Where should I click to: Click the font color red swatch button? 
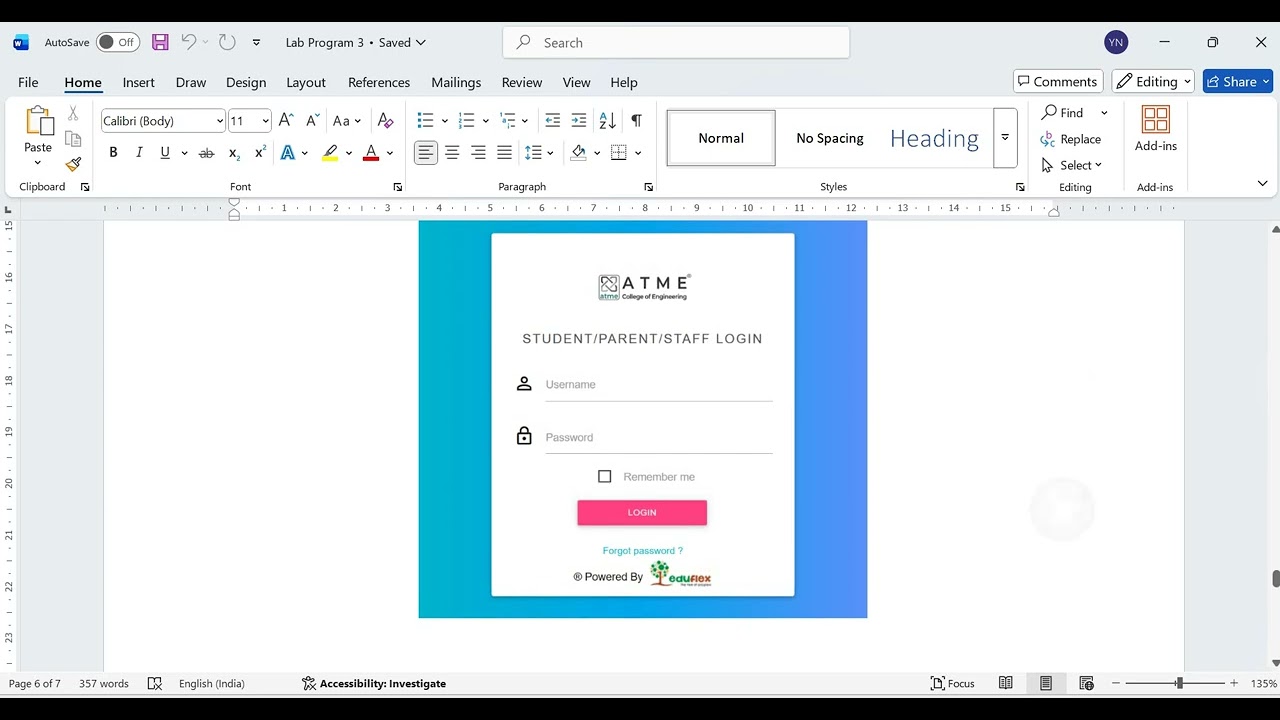coord(371,153)
